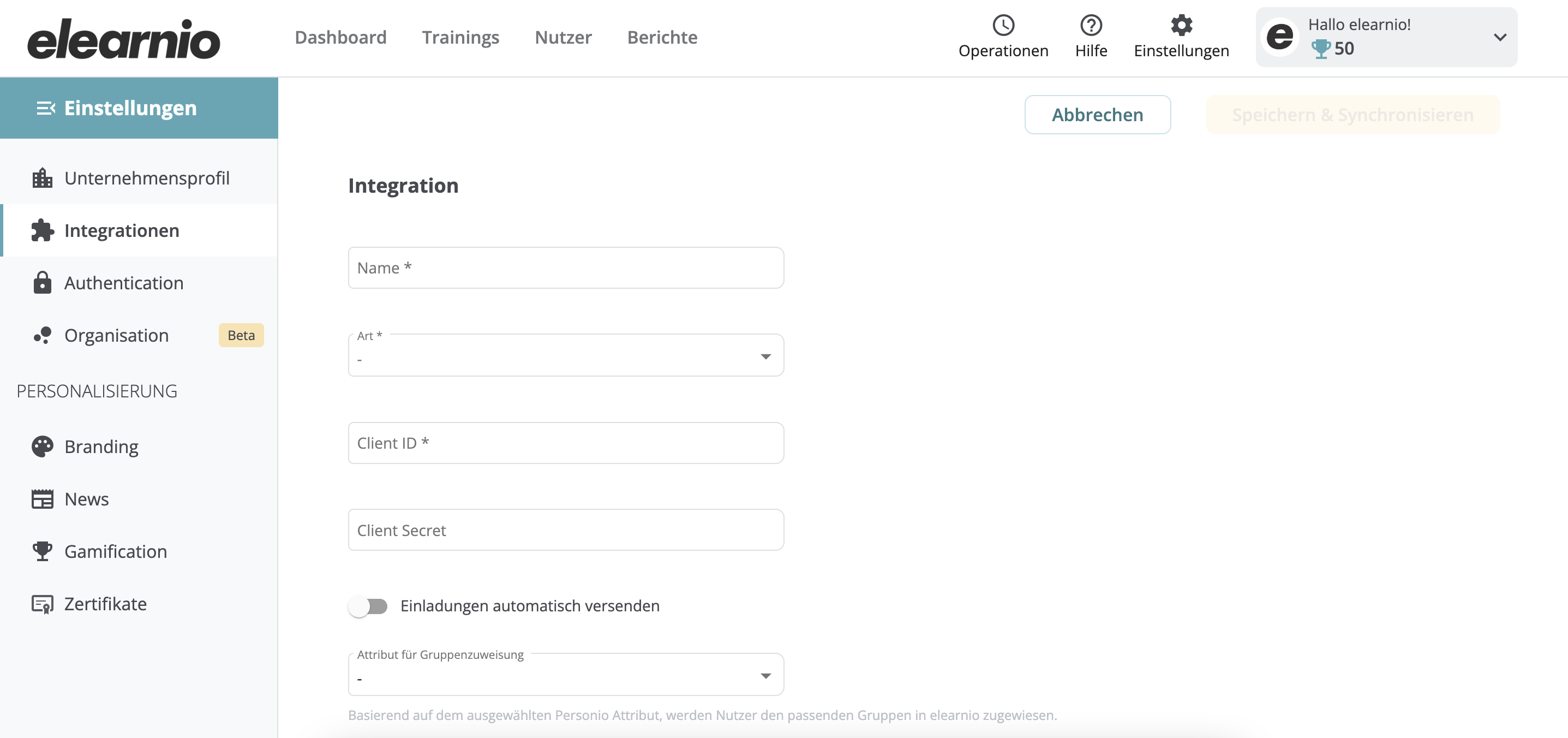The image size is (1568, 738).
Task: Click the trophy points icon
Action: [x=1320, y=49]
